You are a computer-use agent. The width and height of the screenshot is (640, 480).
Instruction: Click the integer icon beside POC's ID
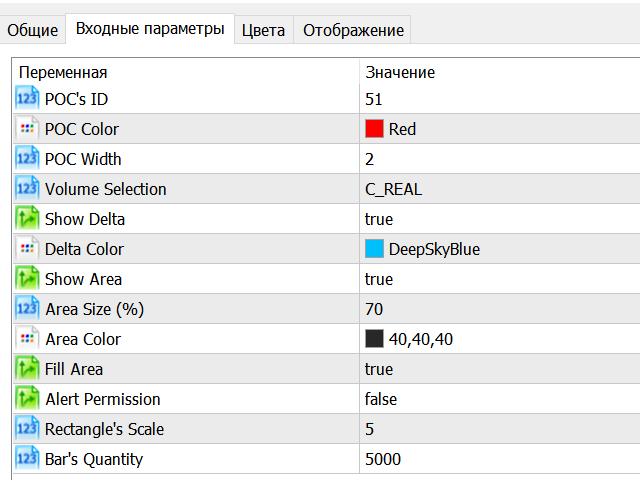(27, 98)
